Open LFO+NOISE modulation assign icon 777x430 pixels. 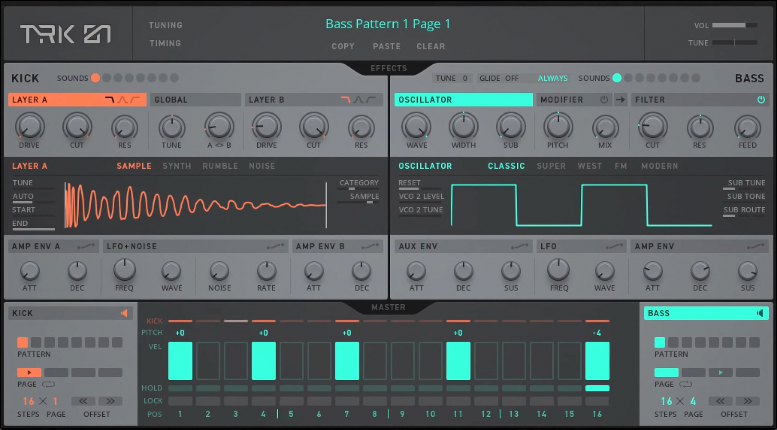pyautogui.click(x=276, y=246)
